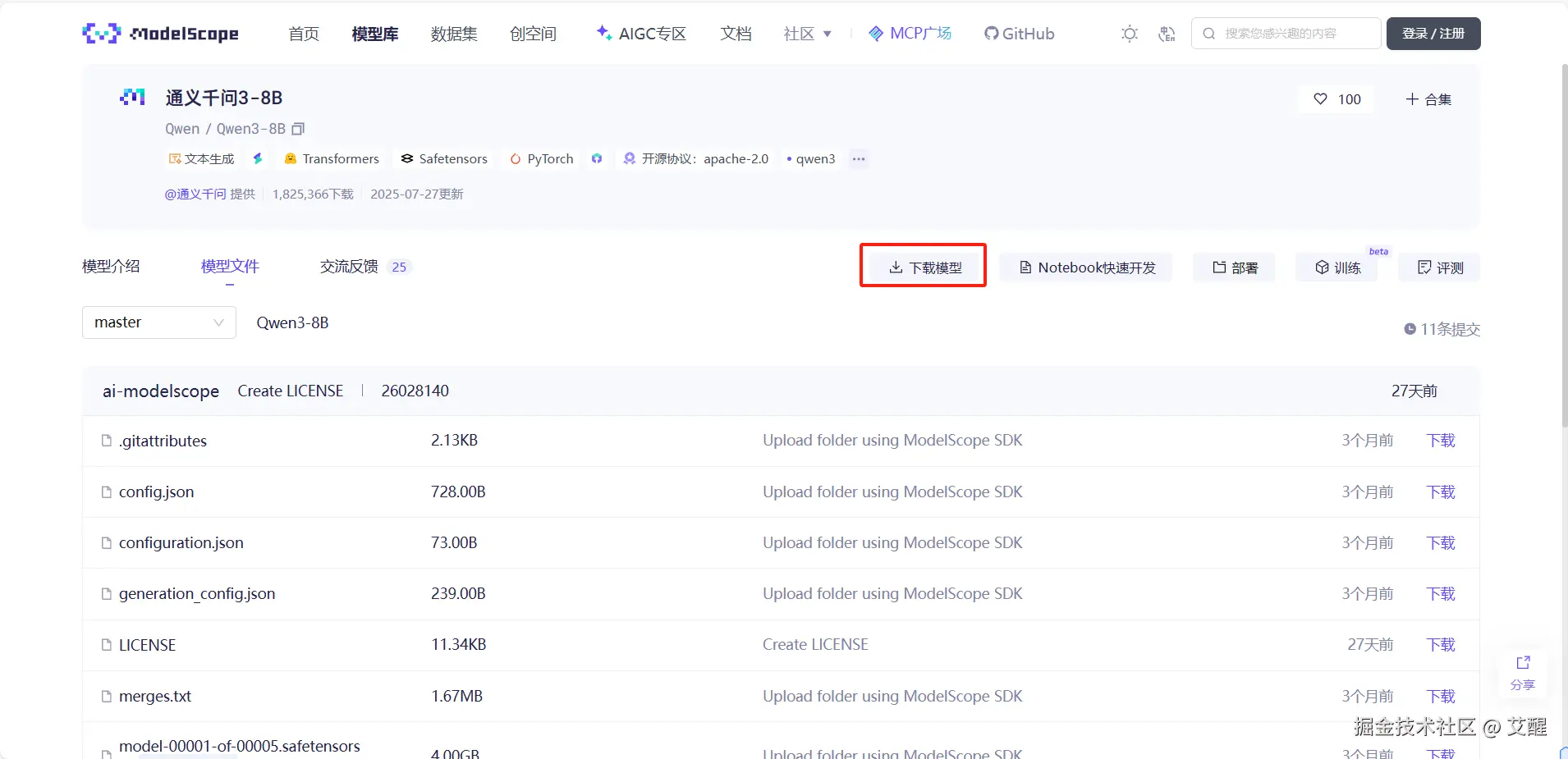Open the generation_config.json file
The image size is (1568, 759).
[197, 594]
